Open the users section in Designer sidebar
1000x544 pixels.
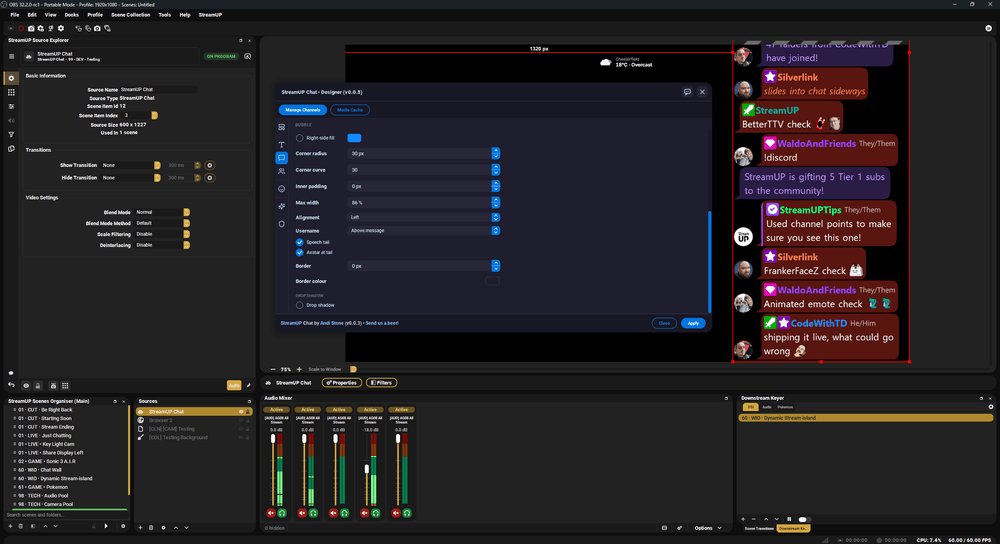tap(281, 172)
